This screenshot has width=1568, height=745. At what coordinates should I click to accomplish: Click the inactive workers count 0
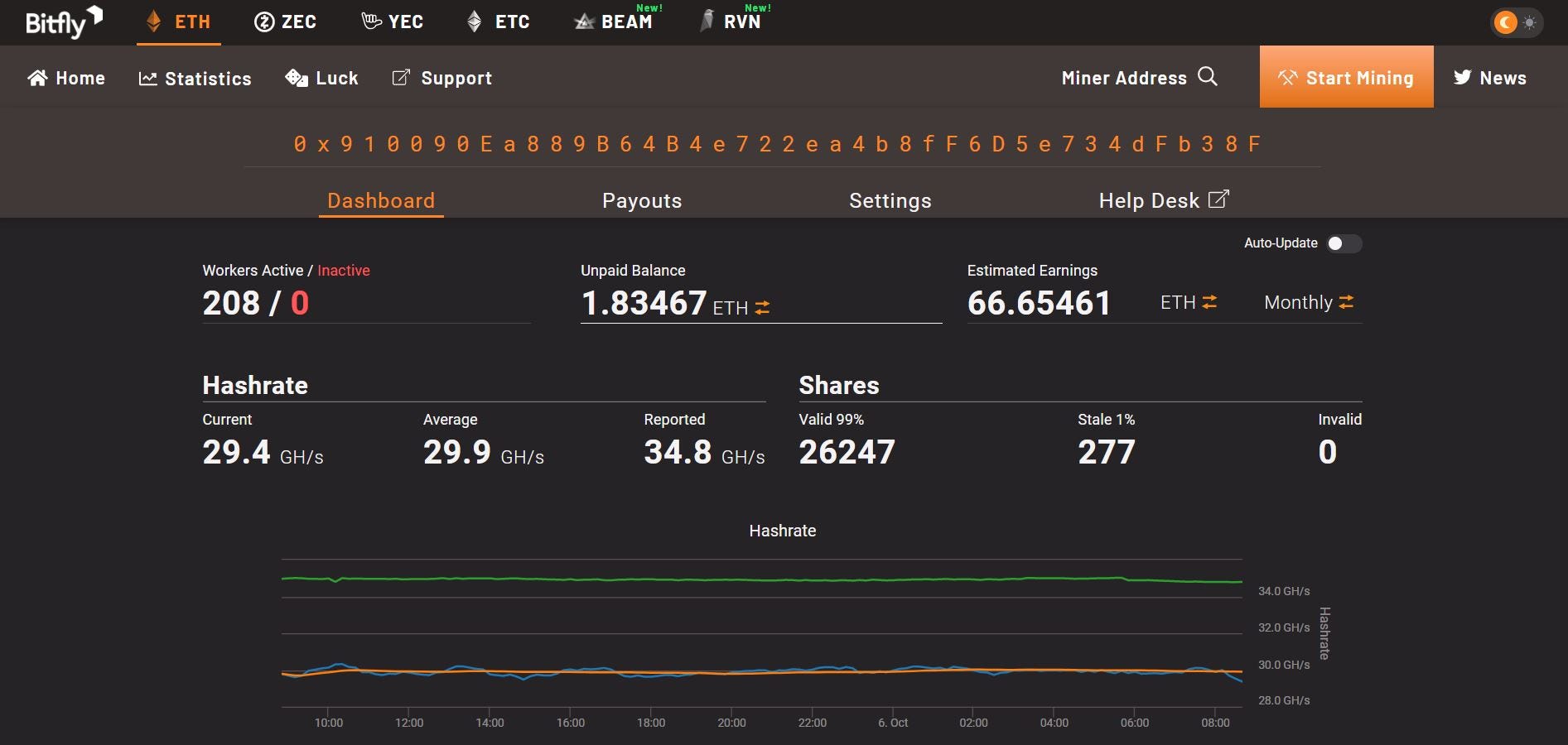(x=300, y=303)
